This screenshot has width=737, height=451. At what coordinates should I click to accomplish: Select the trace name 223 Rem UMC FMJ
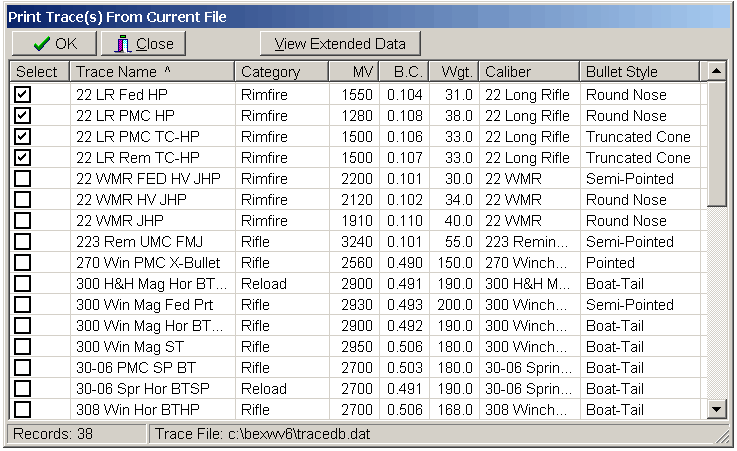[x=140, y=241]
